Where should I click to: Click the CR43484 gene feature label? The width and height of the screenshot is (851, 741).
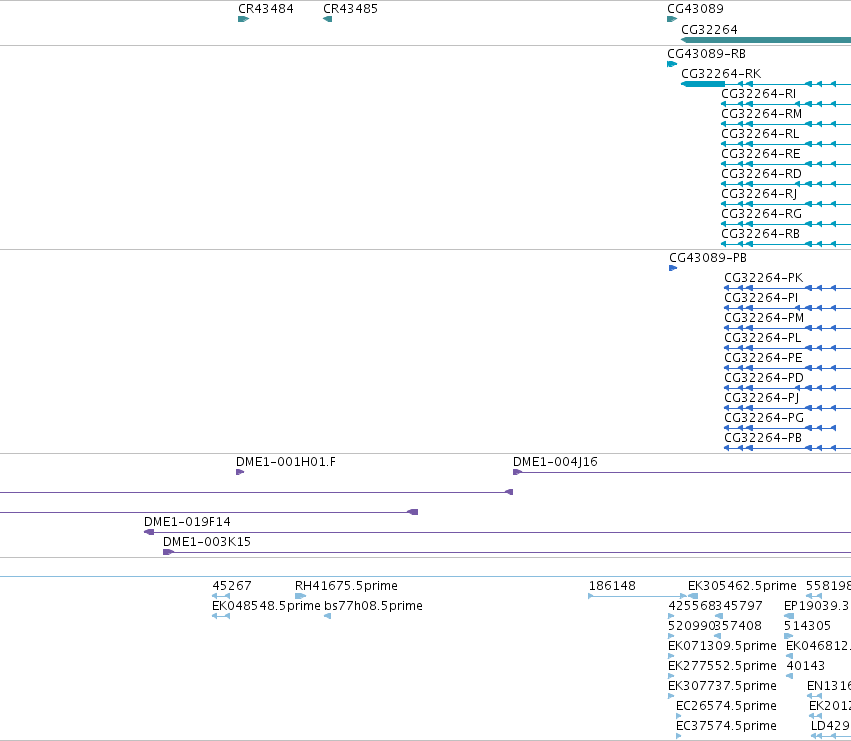265,9
